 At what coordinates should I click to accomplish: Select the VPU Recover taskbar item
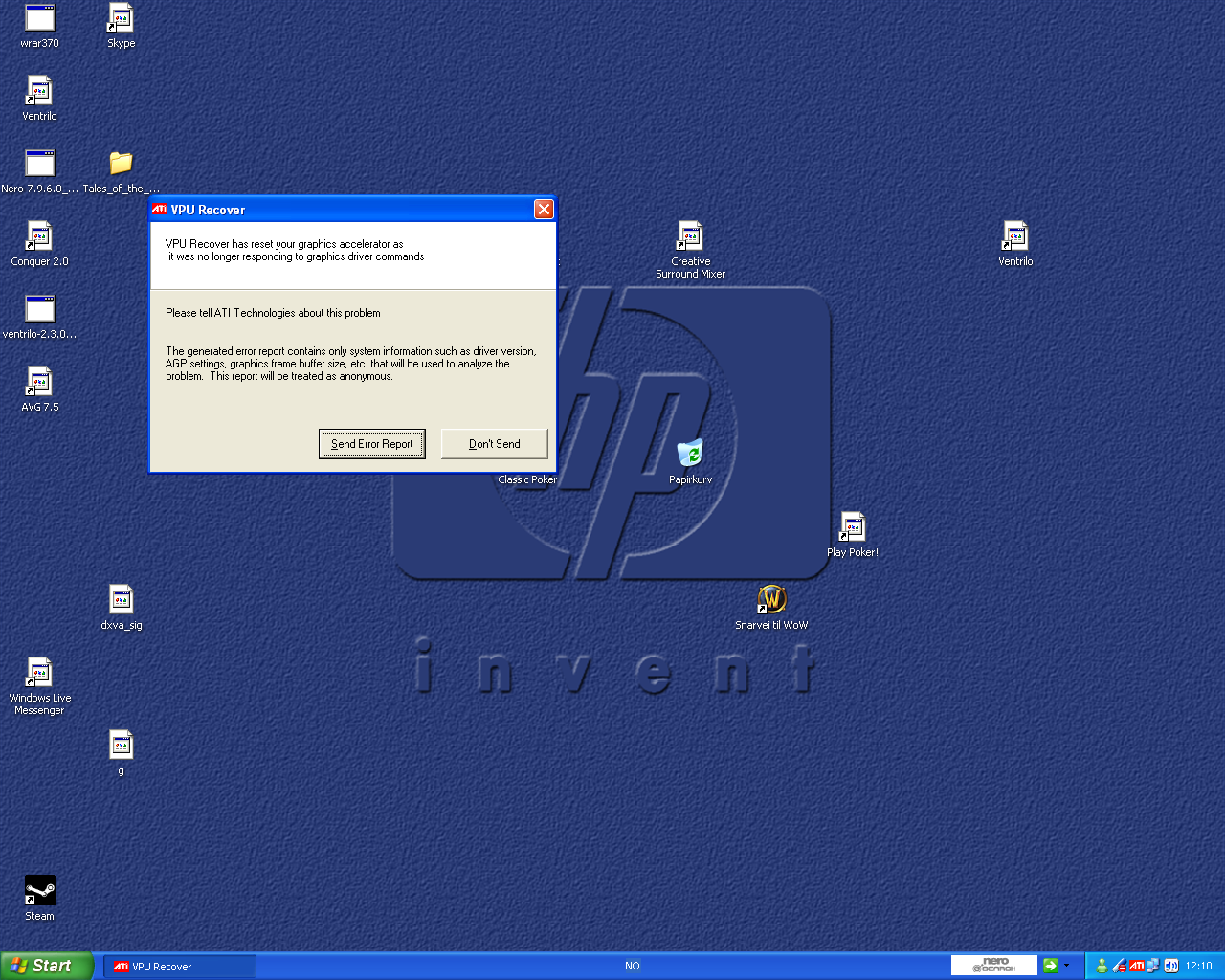click(179, 967)
